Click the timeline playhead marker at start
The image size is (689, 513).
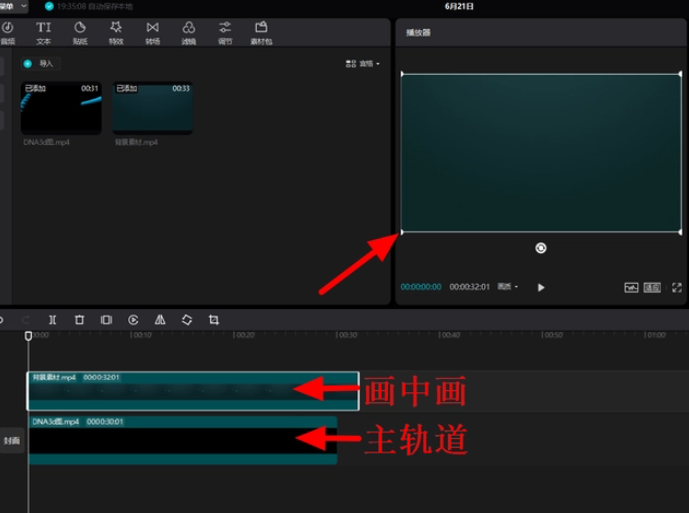tap(28, 336)
